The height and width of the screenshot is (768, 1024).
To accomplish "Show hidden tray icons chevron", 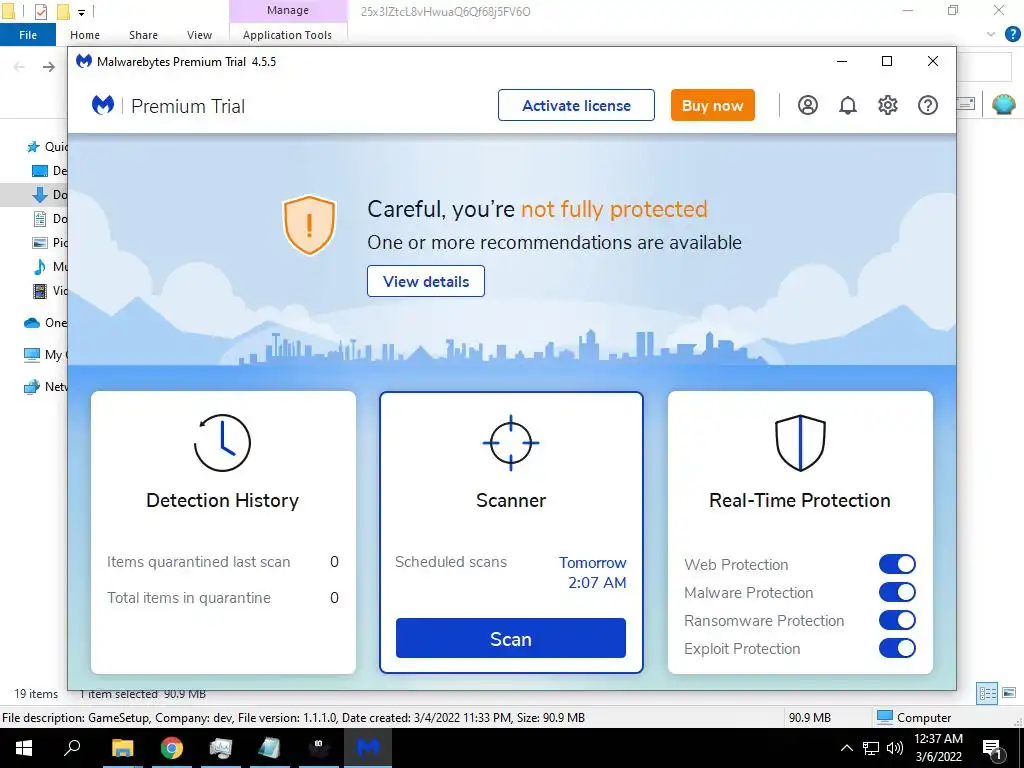I will coord(846,748).
